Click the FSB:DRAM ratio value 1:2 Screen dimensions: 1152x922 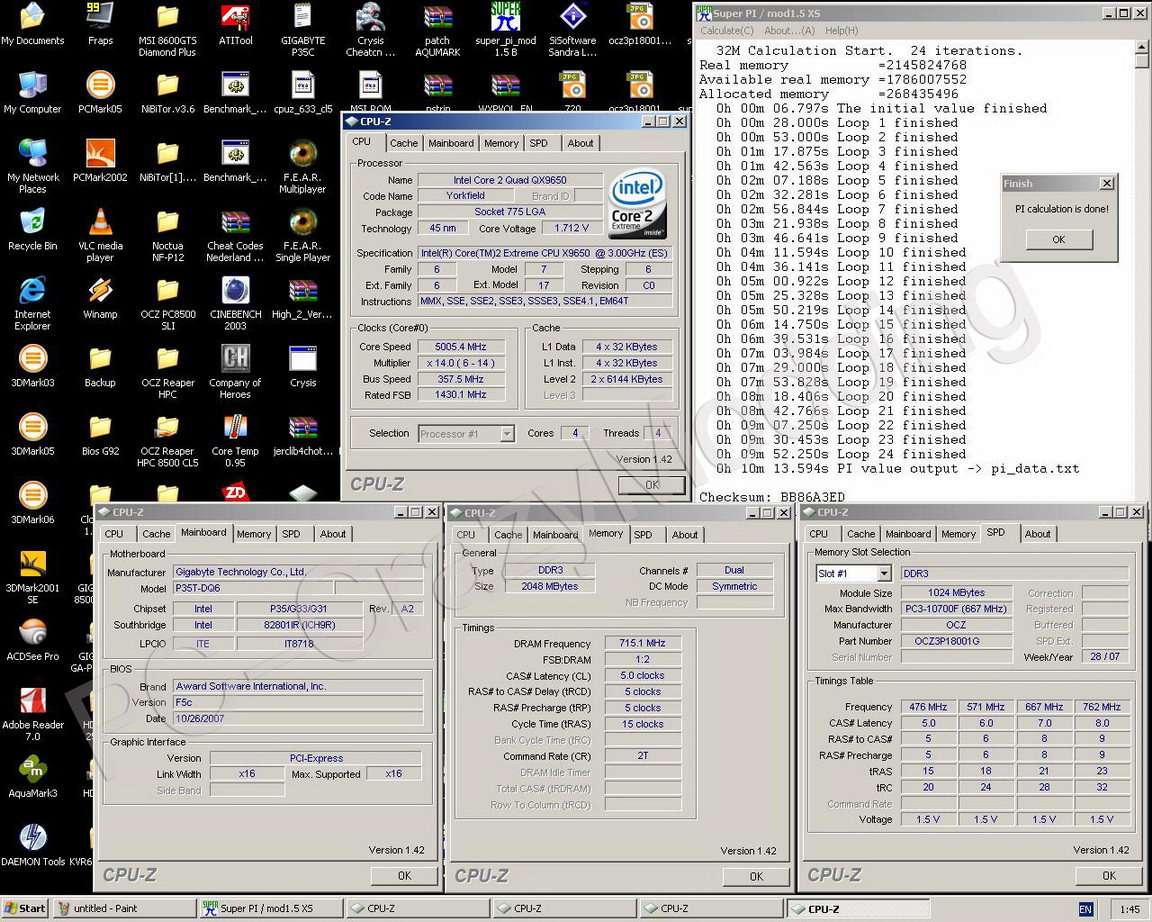point(642,659)
